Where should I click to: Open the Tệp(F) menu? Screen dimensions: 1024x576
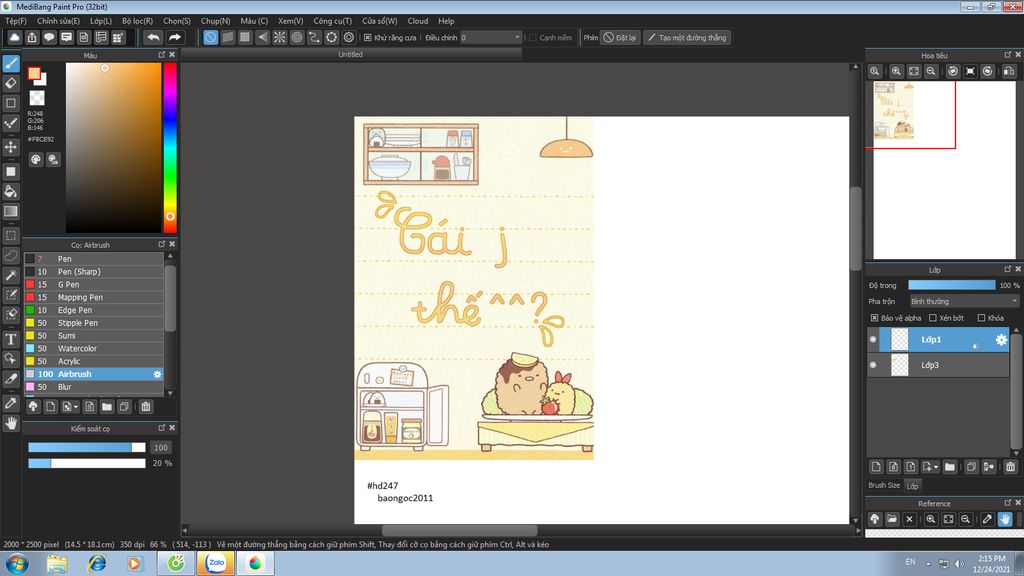point(16,21)
